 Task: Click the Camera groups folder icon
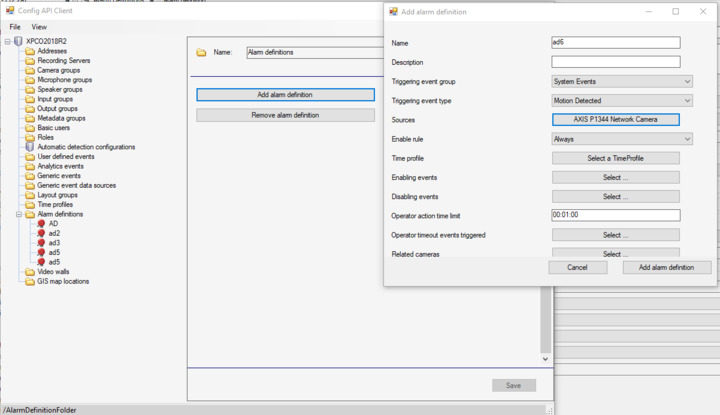pos(29,71)
